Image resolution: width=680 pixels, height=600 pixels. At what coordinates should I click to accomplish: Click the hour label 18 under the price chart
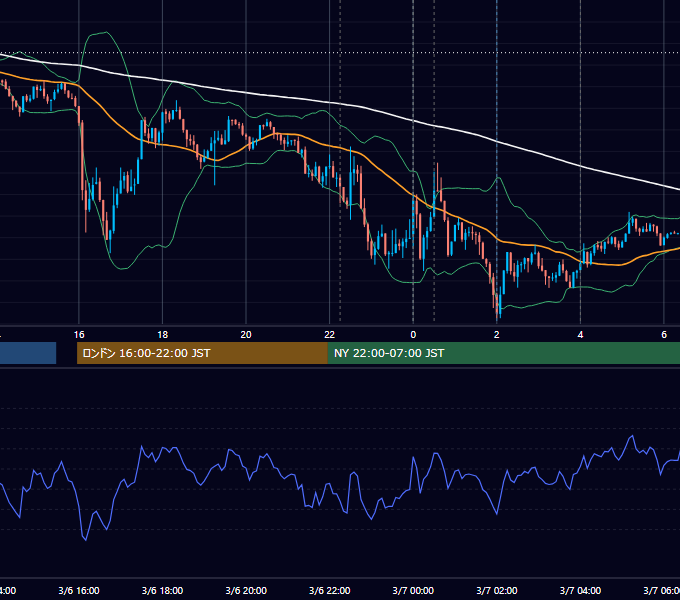point(162,335)
